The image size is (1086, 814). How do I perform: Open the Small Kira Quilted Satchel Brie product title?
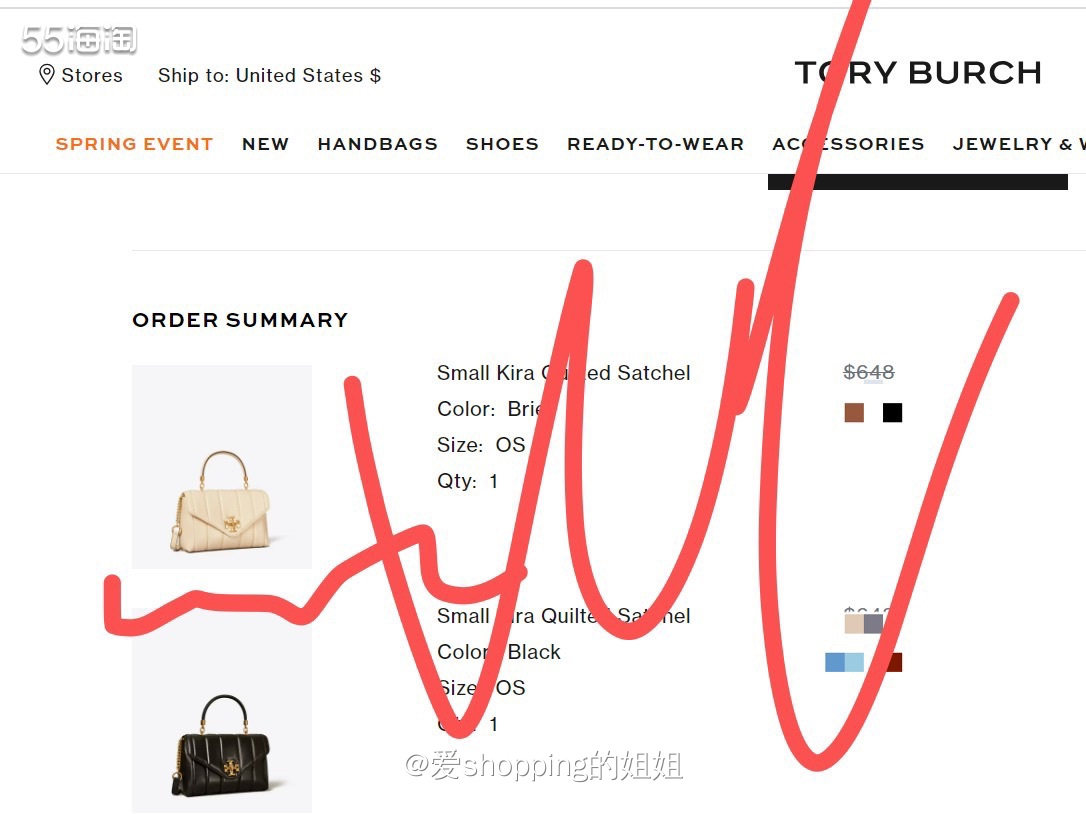pyautogui.click(x=563, y=373)
